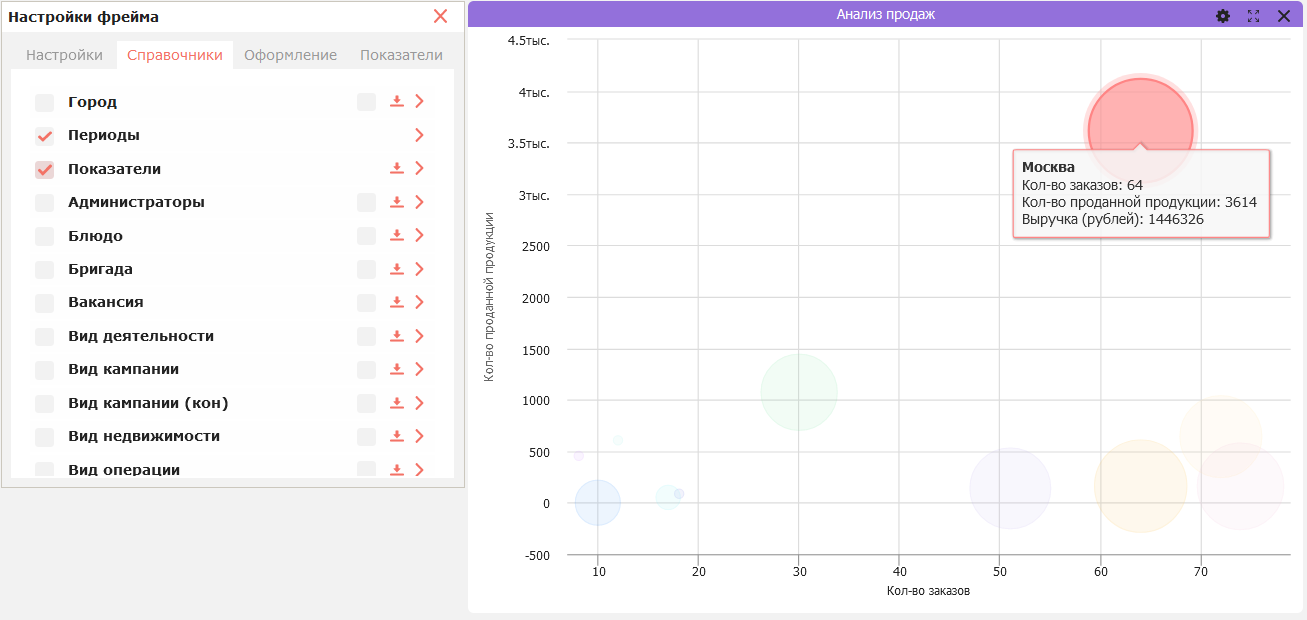Tick the main checkbox for Город
The width and height of the screenshot is (1307, 620).
point(45,102)
